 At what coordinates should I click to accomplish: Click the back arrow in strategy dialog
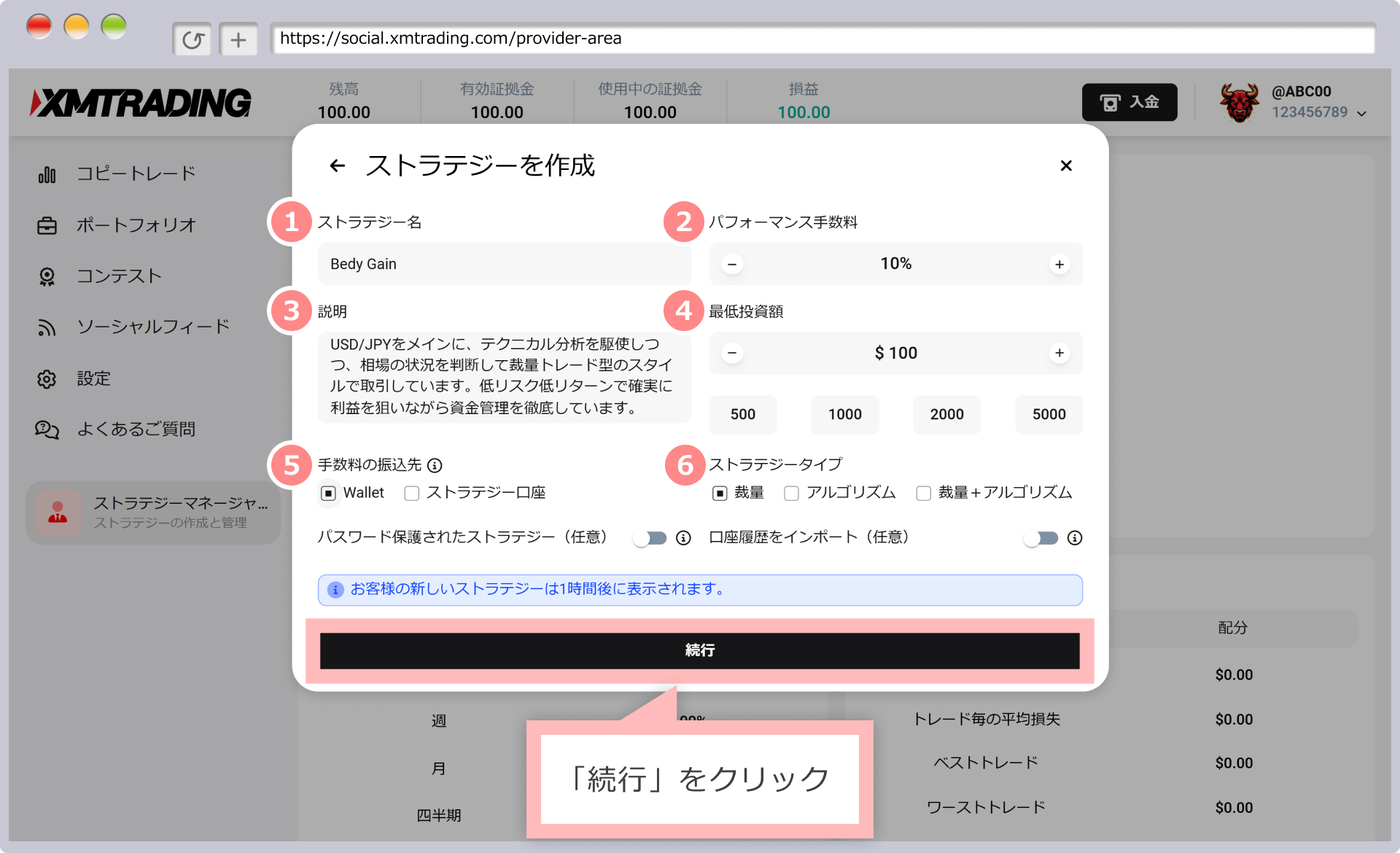point(337,165)
